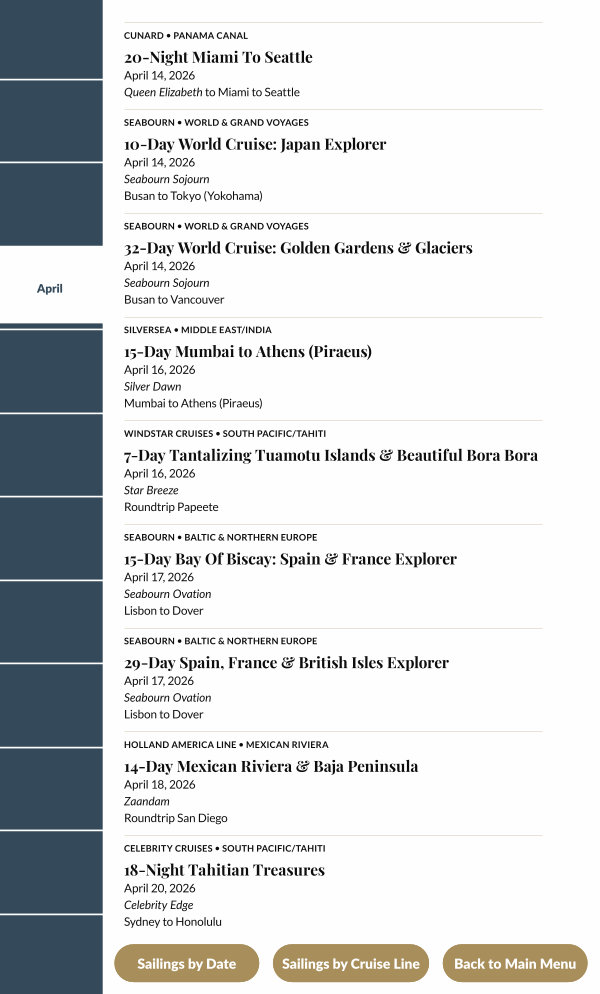Click the Celebrity Edge ship name
Screen dimensions: 600x994
pyautogui.click(x=158, y=905)
